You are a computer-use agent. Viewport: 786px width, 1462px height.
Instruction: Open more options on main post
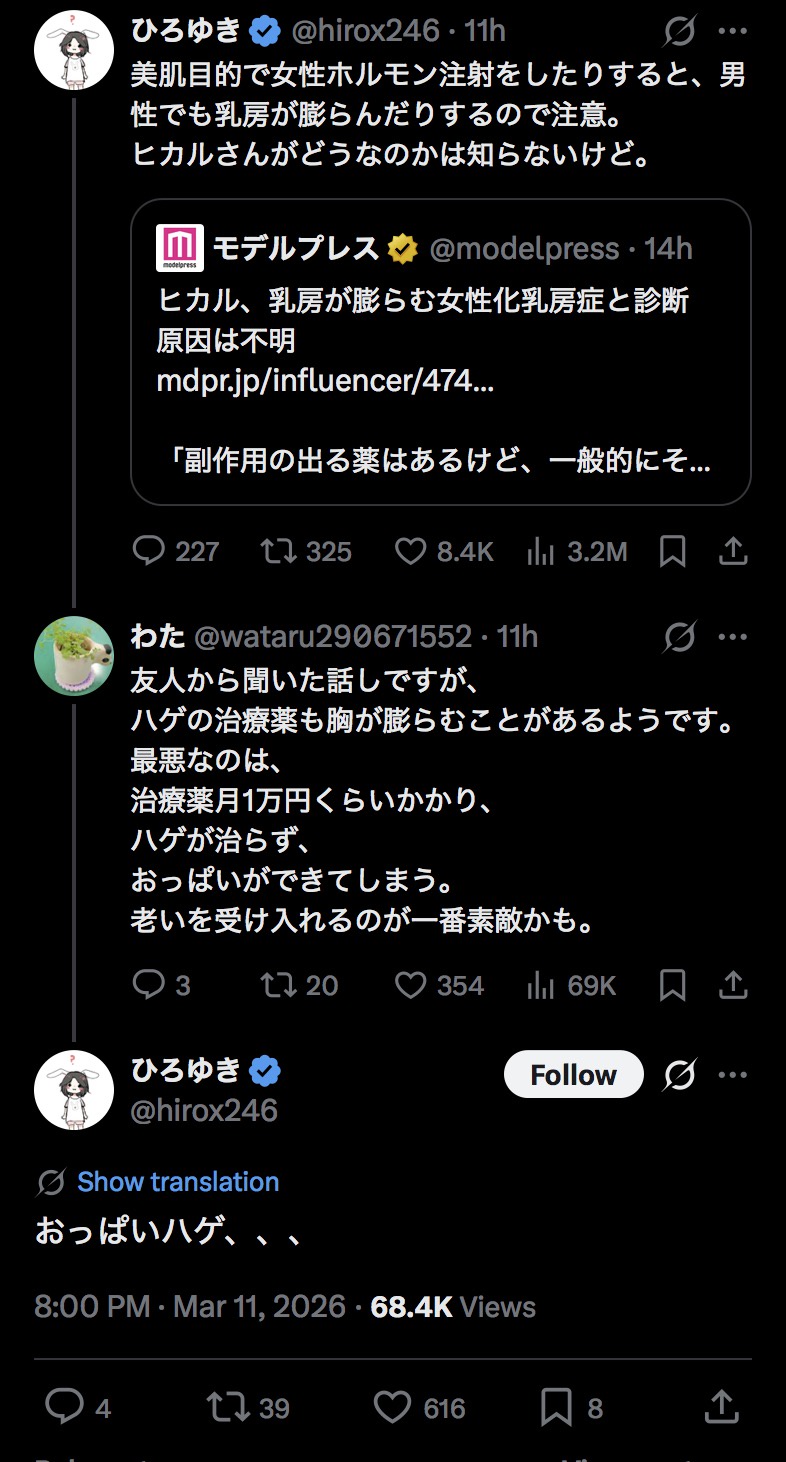[733, 1075]
